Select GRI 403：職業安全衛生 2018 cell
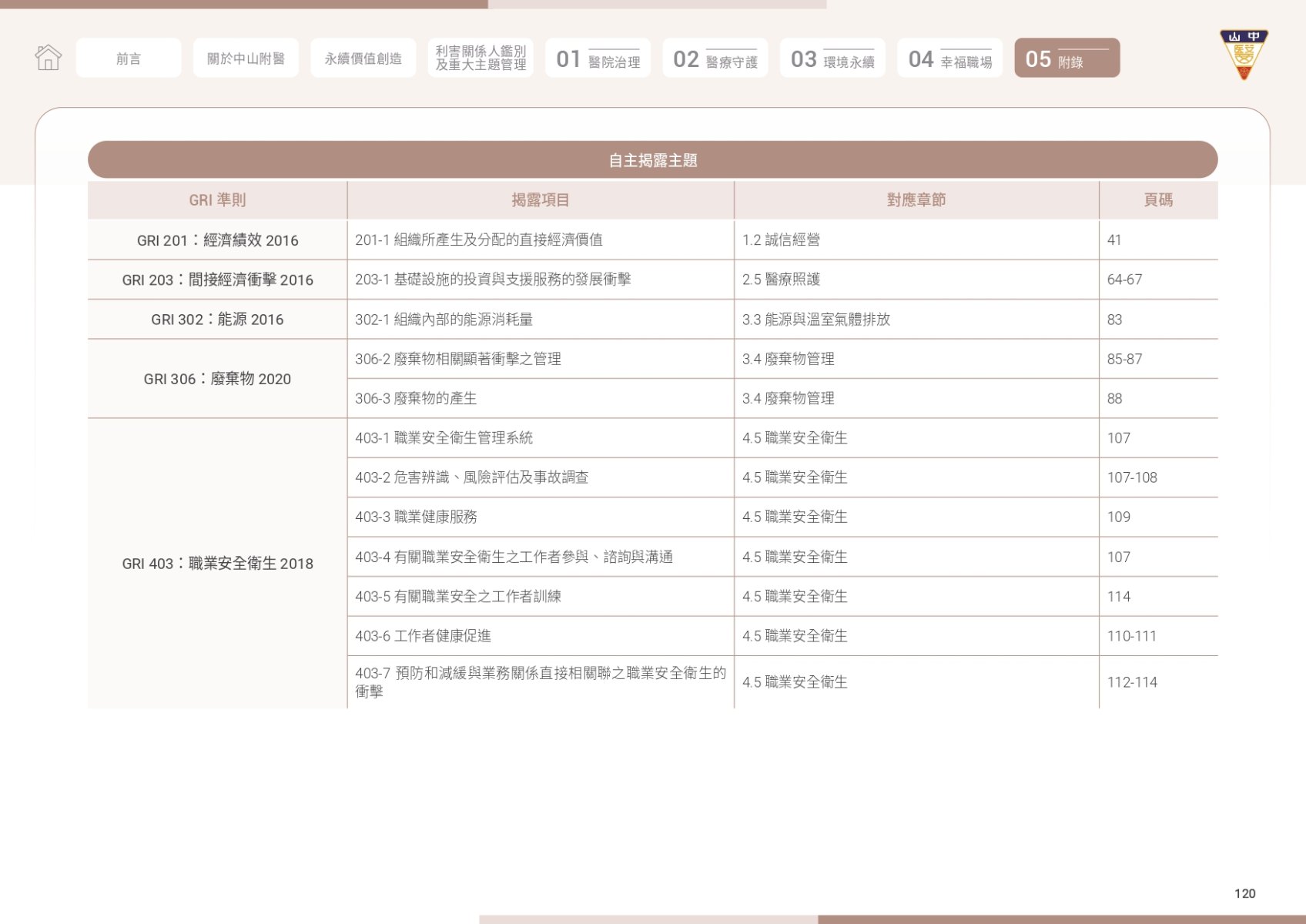This screenshot has width=1306, height=924. click(217, 564)
